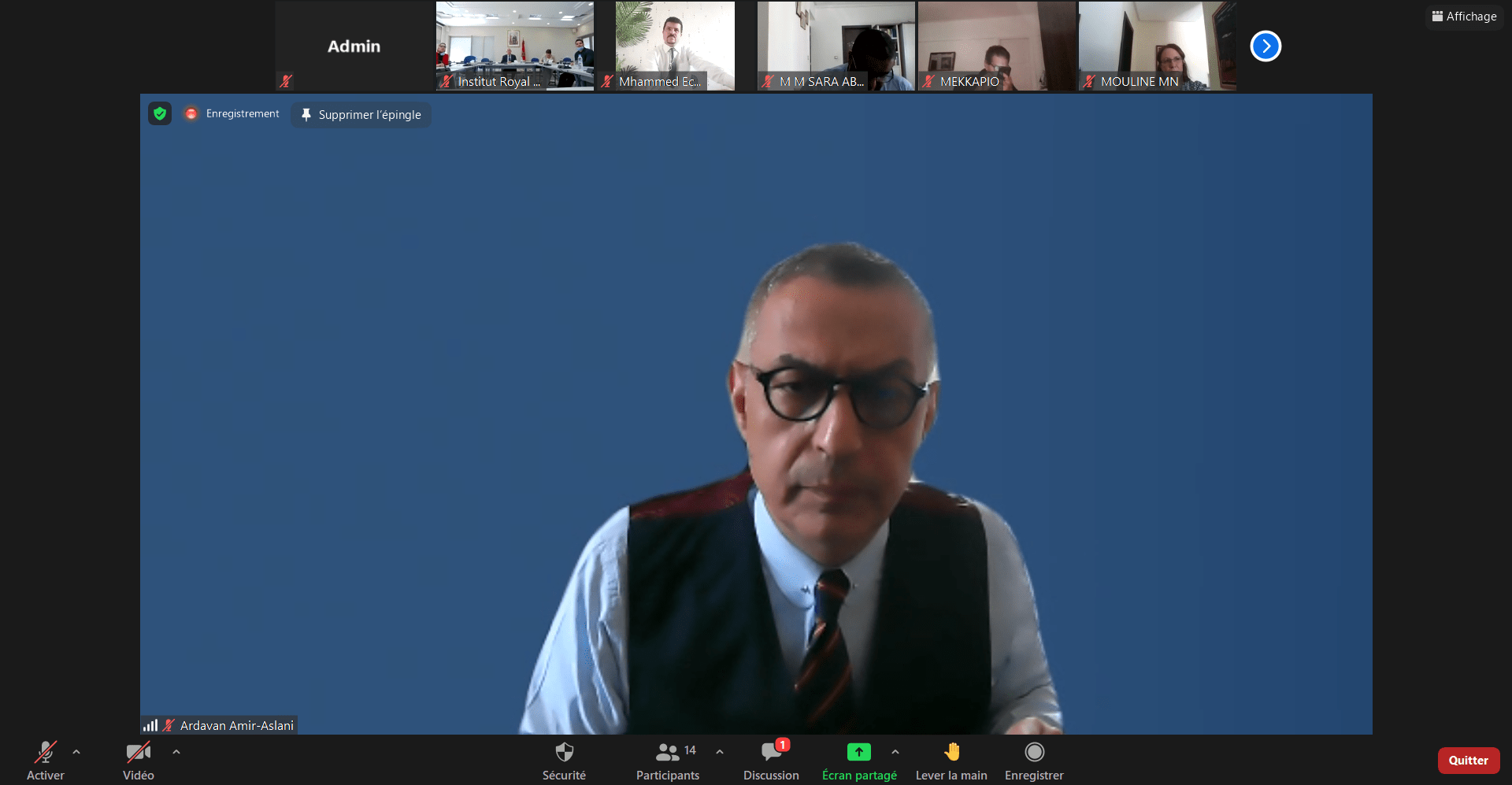The width and height of the screenshot is (1512, 785).
Task: Click the network signal bars icon
Action: [x=150, y=725]
